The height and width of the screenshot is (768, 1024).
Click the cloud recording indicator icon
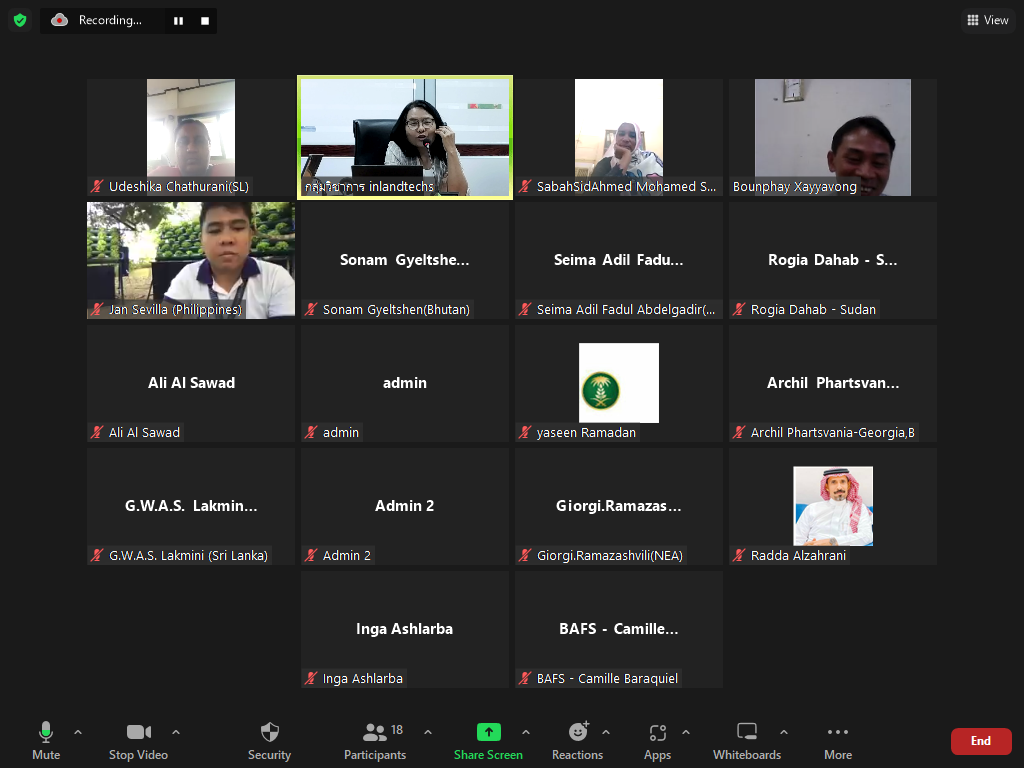point(59,20)
